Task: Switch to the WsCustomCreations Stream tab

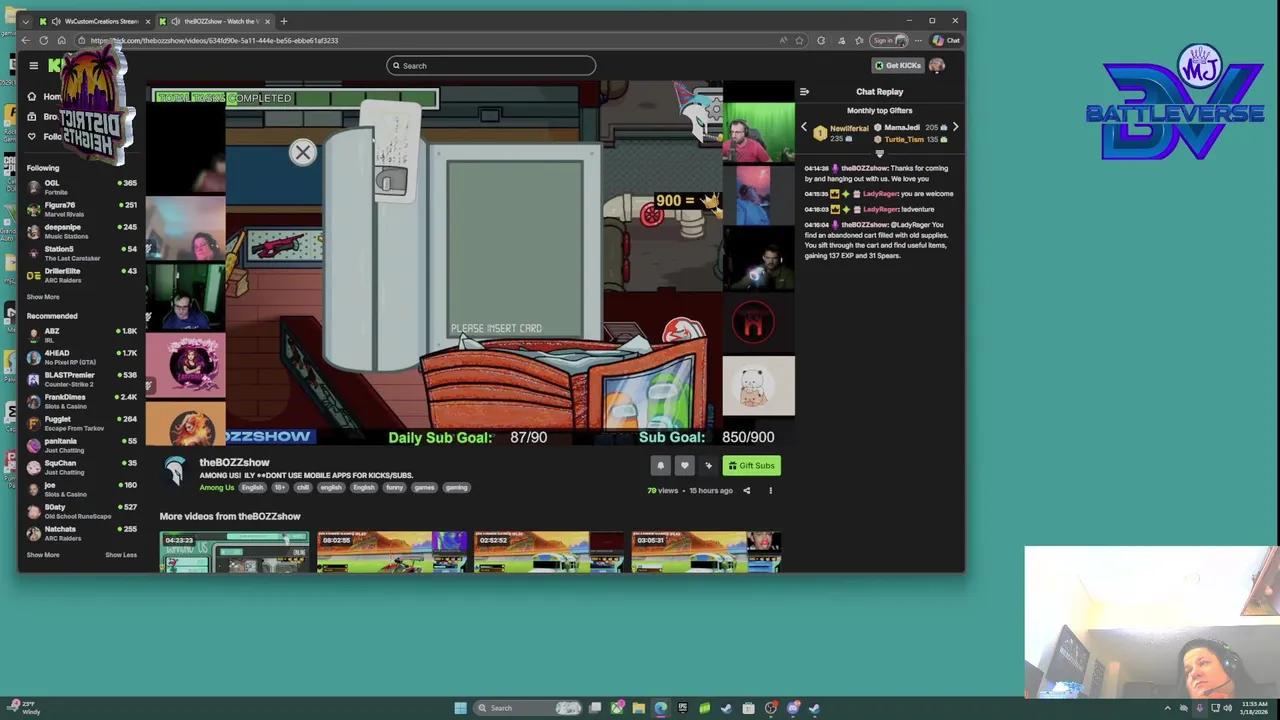Action: [x=96, y=21]
